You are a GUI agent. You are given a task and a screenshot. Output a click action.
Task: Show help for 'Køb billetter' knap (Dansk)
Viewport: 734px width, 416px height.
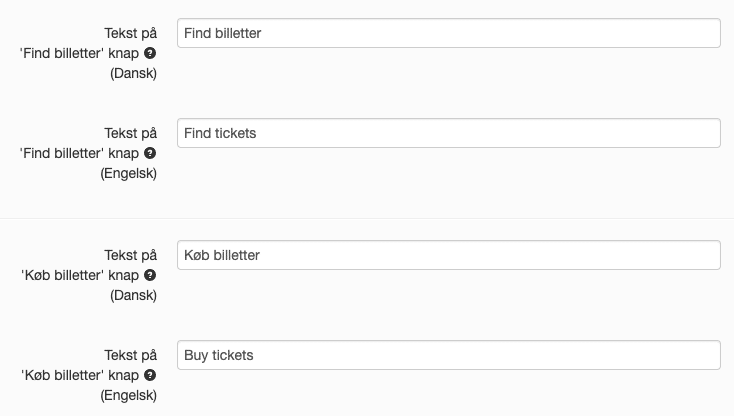[150, 275]
